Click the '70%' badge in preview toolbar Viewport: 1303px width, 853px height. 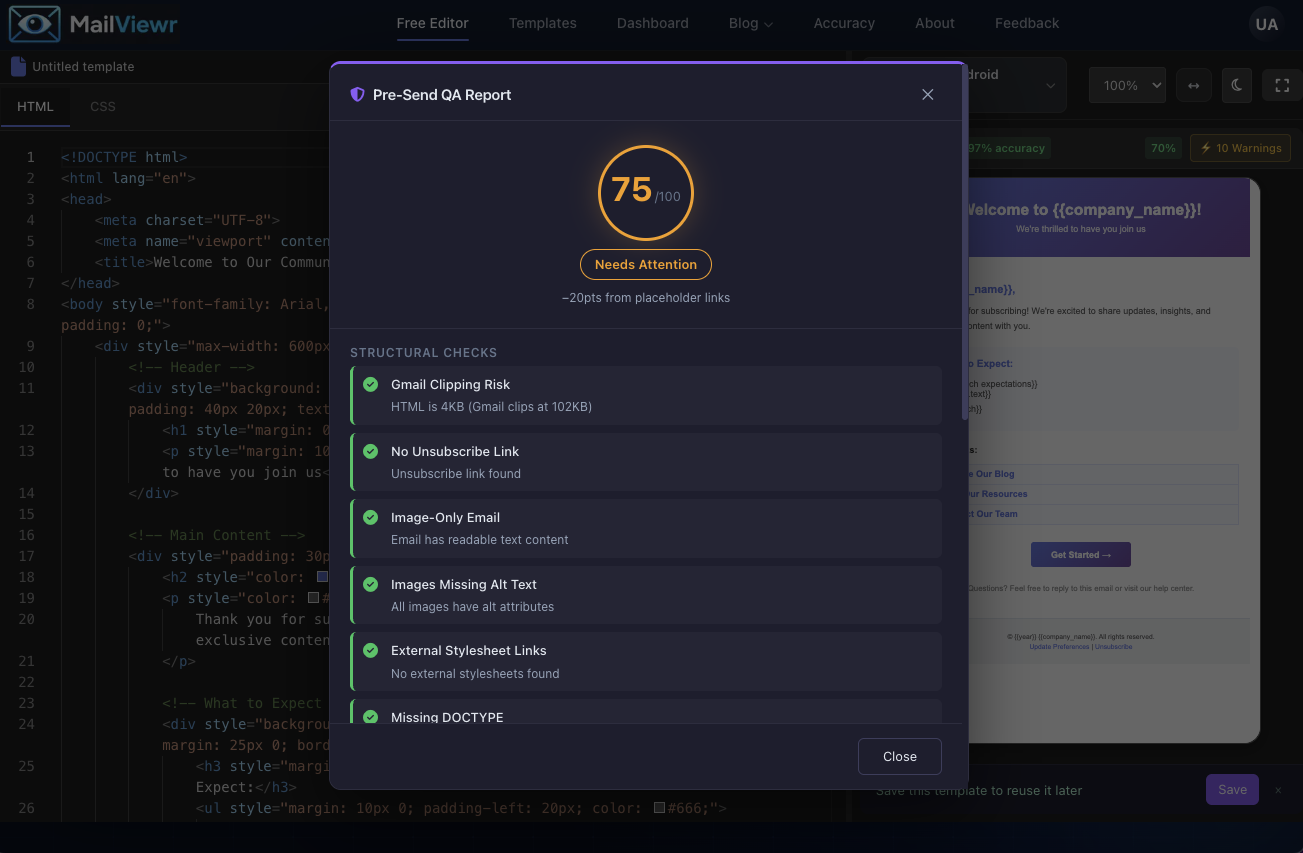[x=1163, y=148]
